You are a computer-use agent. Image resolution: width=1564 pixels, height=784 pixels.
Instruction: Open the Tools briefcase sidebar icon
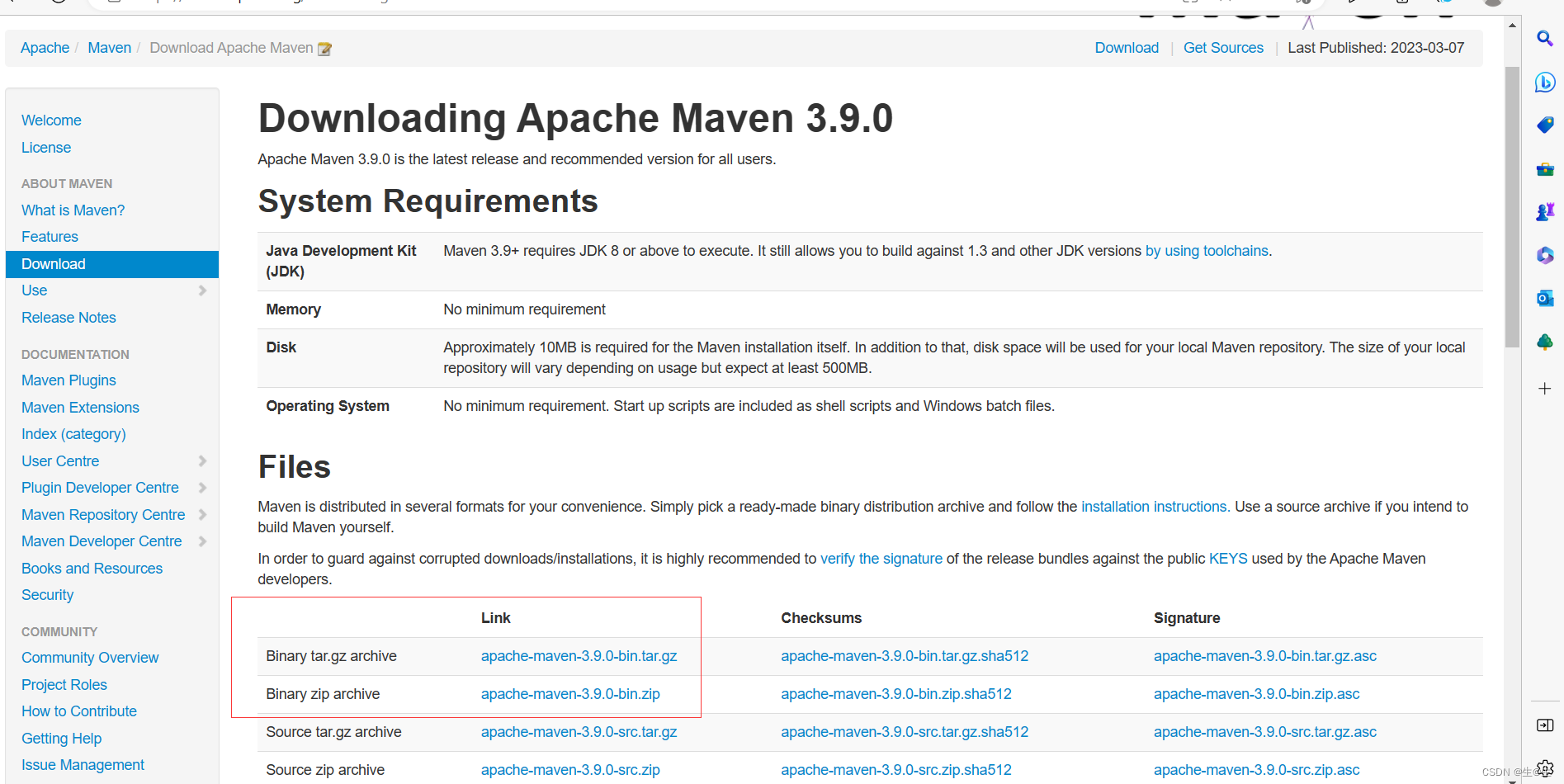coord(1545,169)
